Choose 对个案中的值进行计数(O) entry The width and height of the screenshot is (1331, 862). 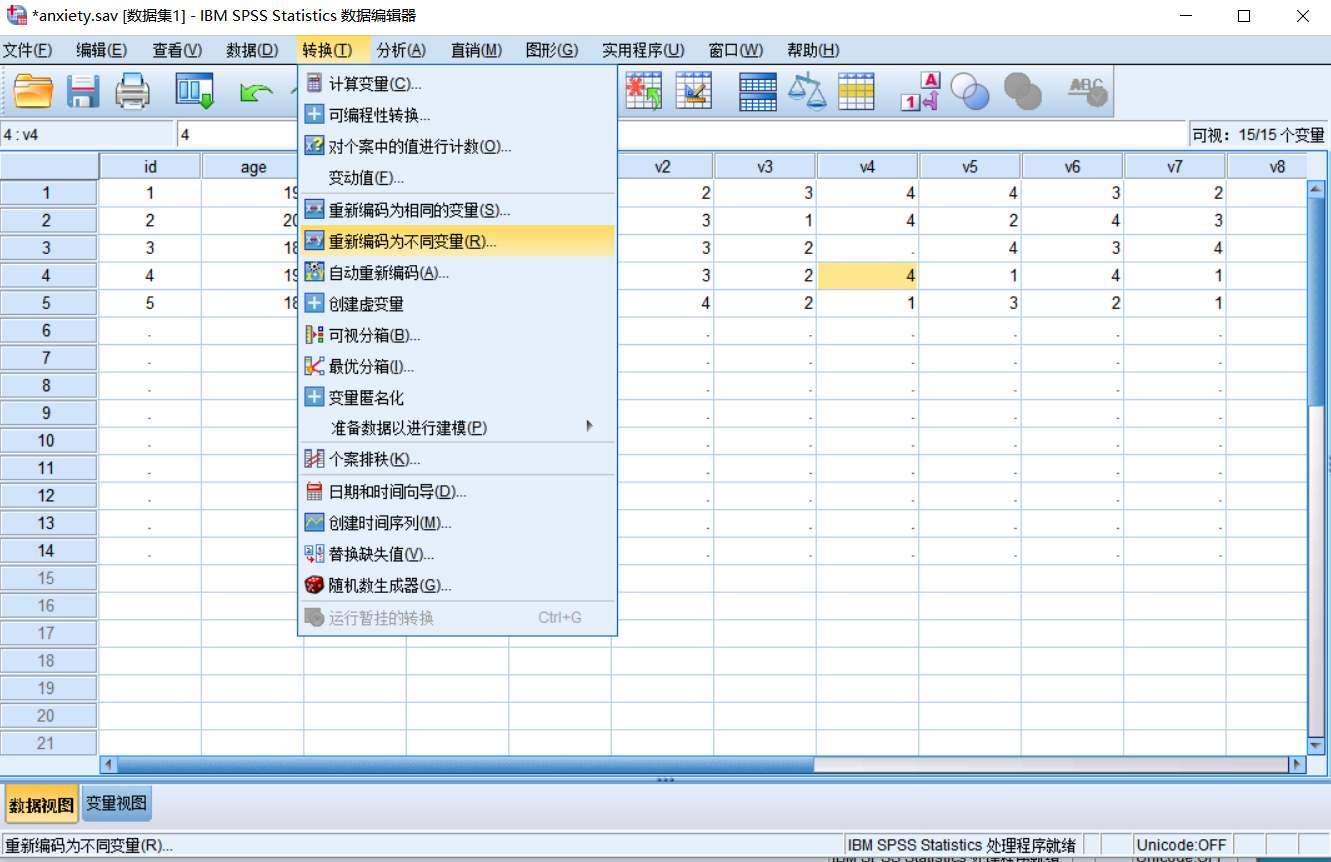(x=457, y=146)
